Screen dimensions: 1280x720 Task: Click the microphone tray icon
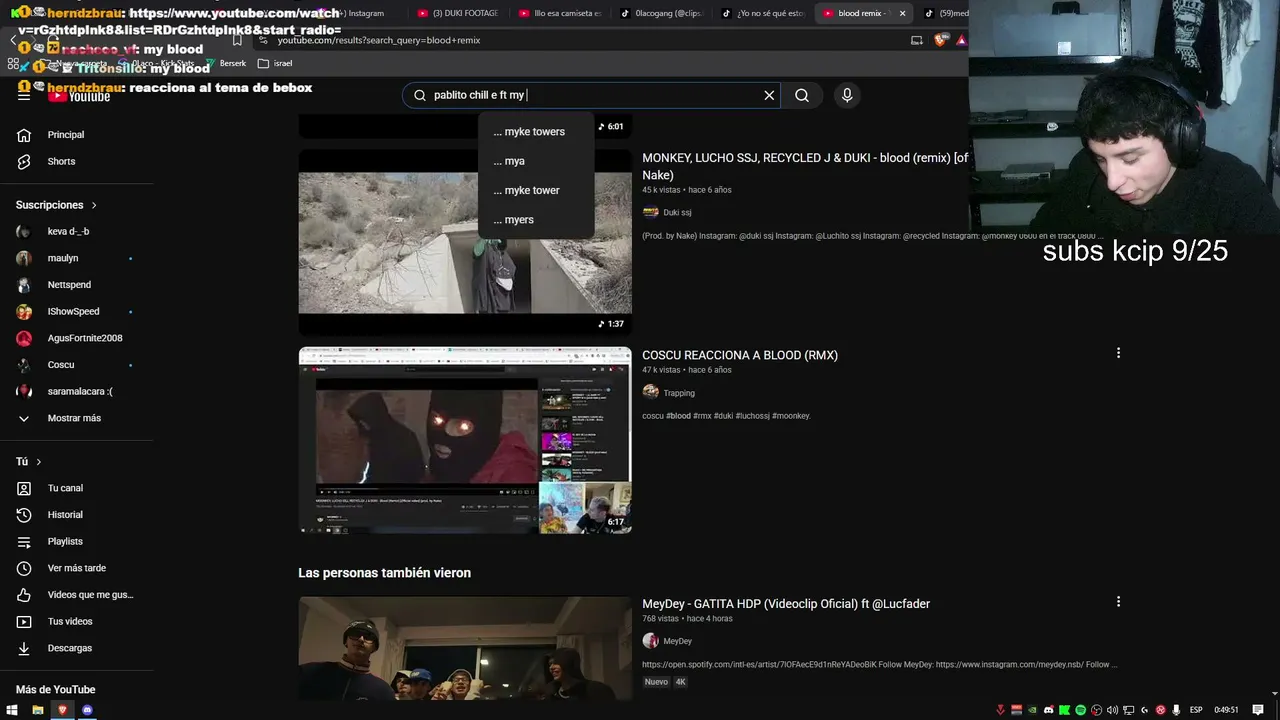(x=1177, y=710)
